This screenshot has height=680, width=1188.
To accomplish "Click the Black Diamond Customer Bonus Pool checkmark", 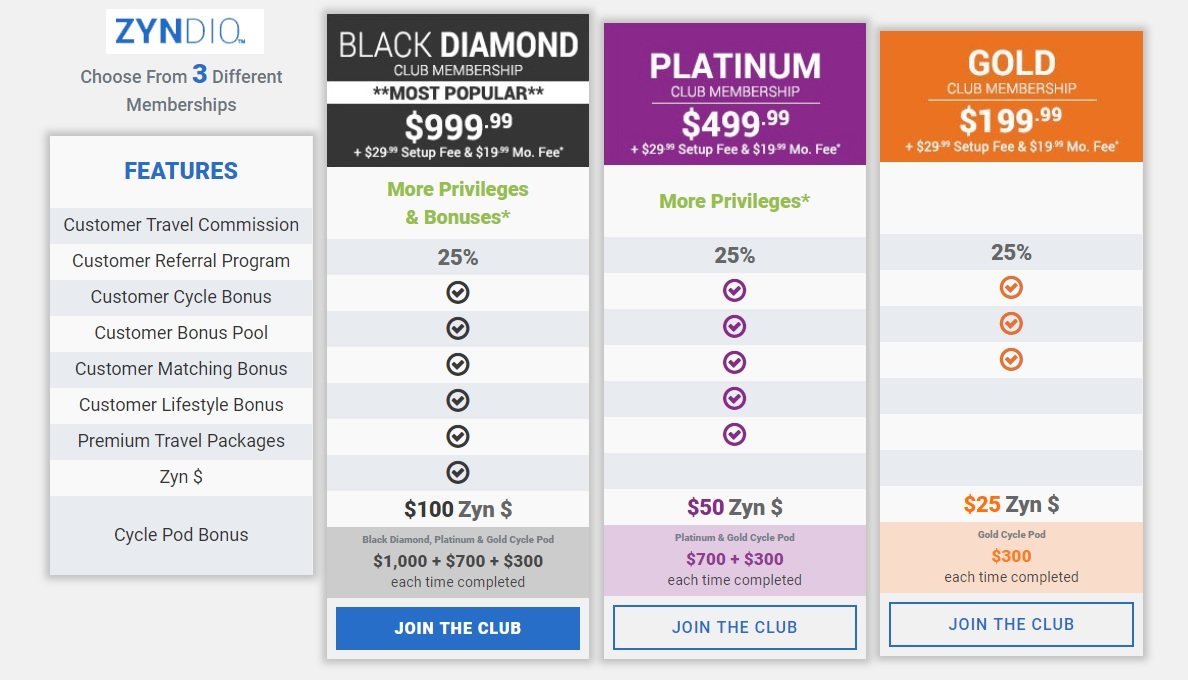I will [458, 328].
